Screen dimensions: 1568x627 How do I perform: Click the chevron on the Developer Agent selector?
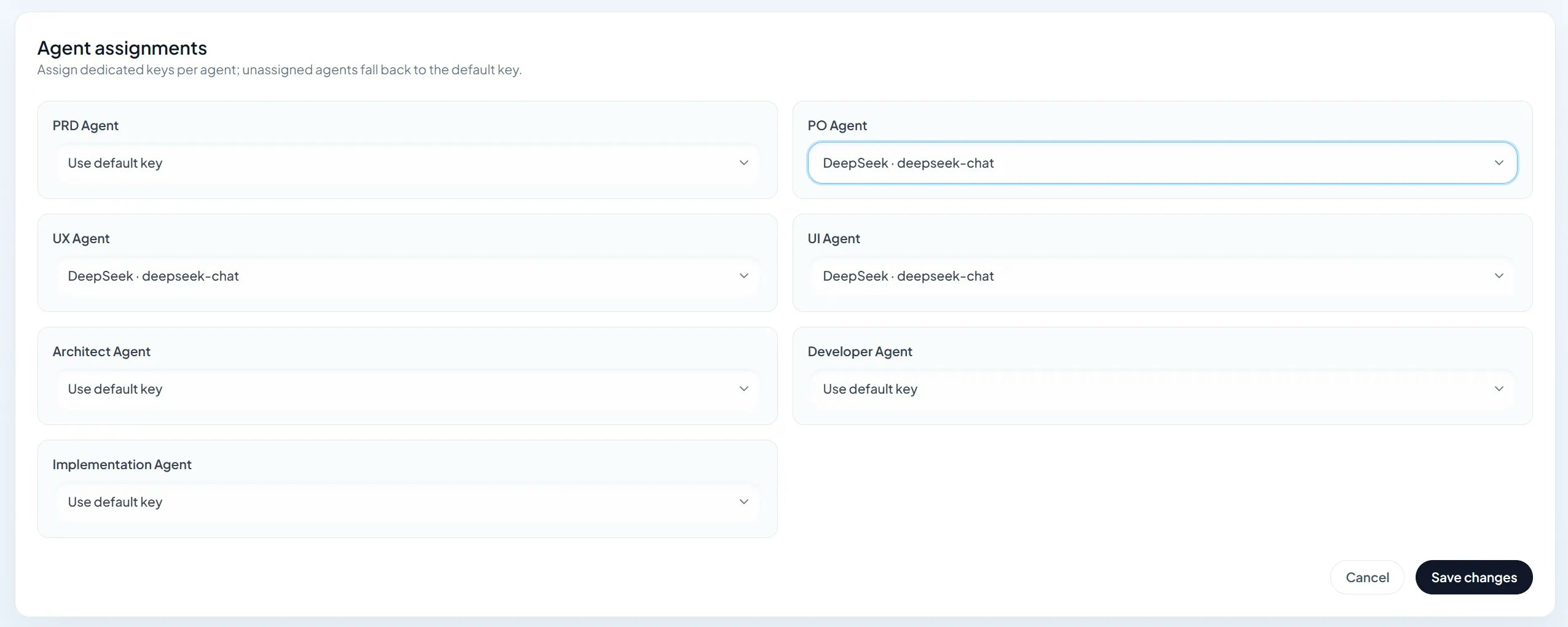pos(1499,388)
